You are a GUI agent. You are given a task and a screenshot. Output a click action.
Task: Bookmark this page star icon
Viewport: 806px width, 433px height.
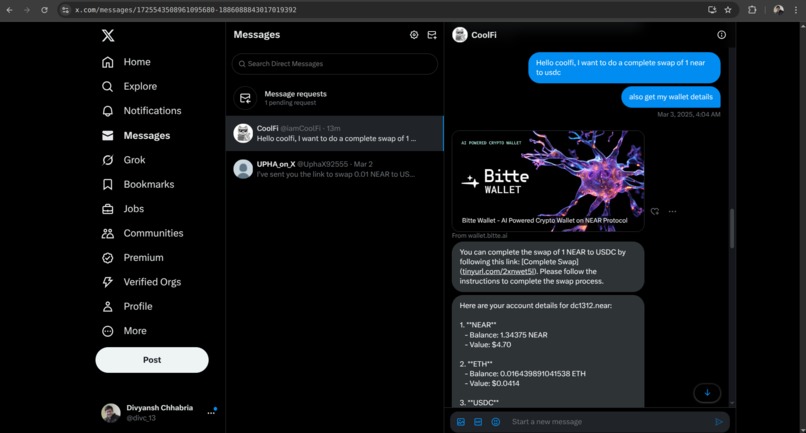click(x=728, y=10)
